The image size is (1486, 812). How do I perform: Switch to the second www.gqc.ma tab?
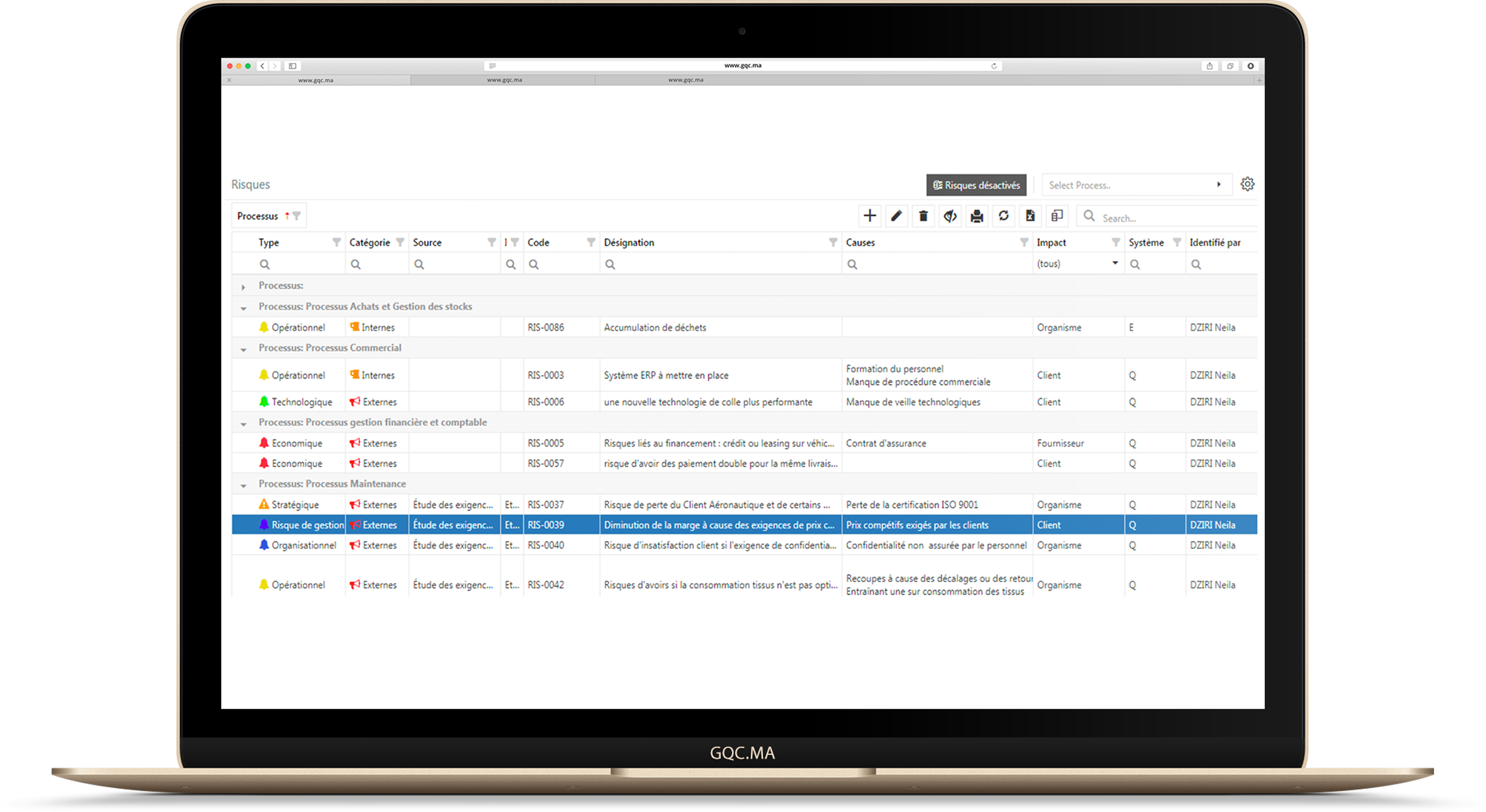pyautogui.click(x=504, y=80)
